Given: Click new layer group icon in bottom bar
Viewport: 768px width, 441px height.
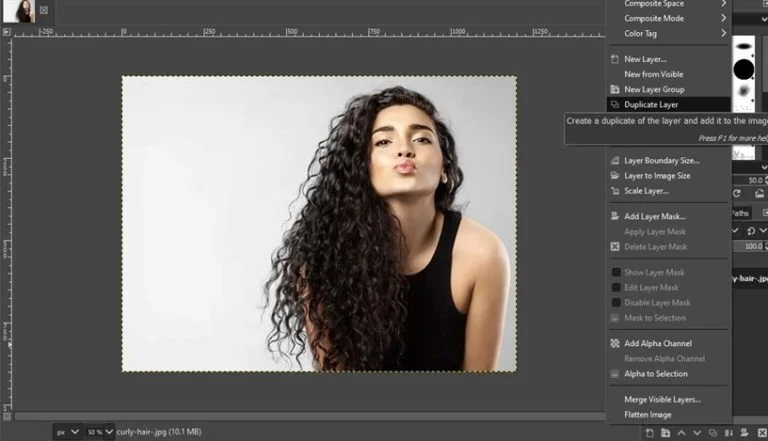Looking at the screenshot, I should pyautogui.click(x=665, y=433).
